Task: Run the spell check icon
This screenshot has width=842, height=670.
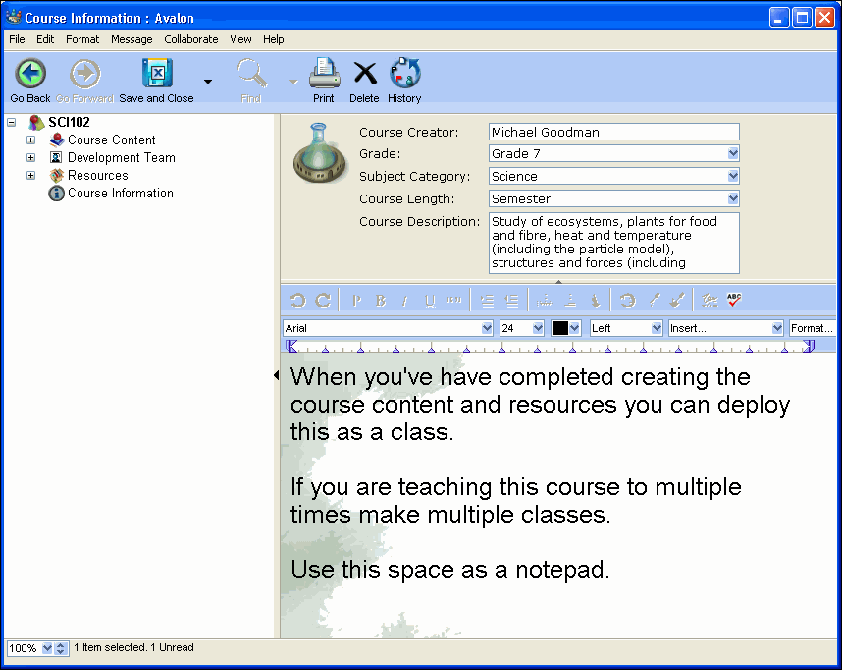Action: pos(734,300)
